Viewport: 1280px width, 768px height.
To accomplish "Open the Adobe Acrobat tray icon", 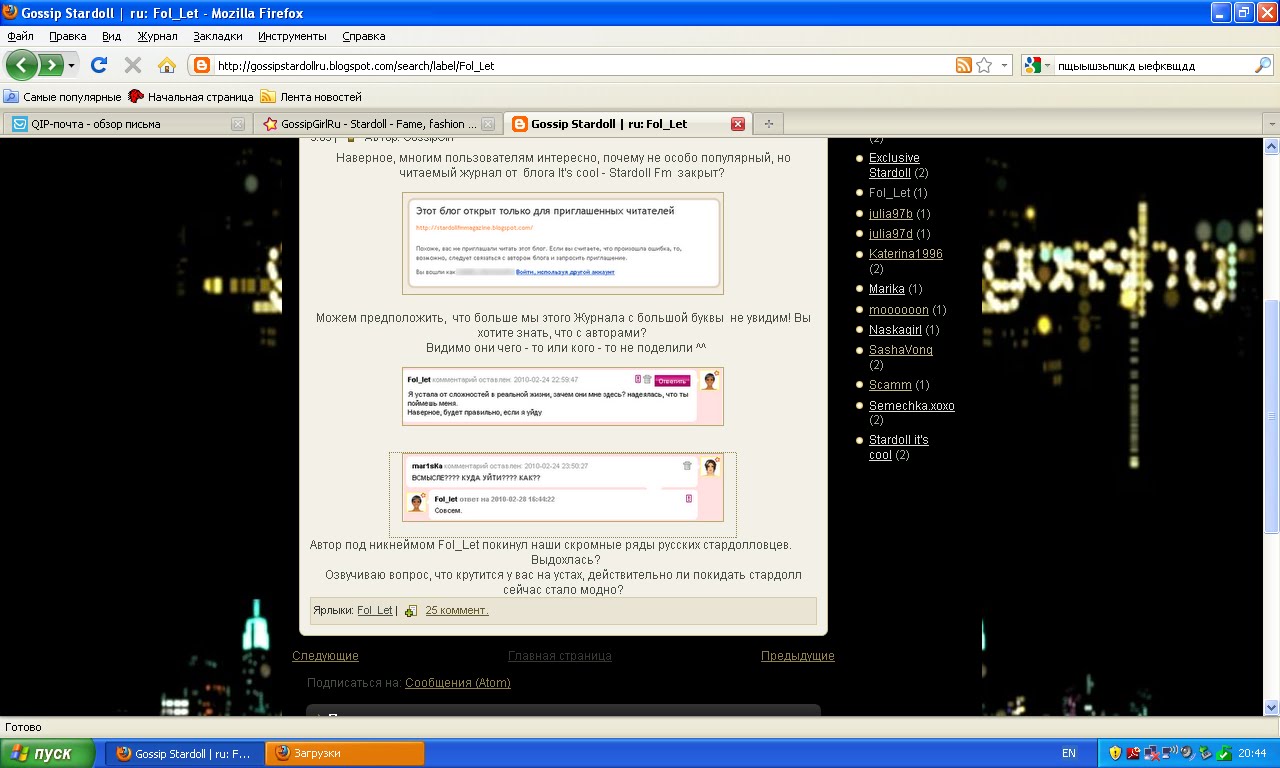I will point(1133,753).
